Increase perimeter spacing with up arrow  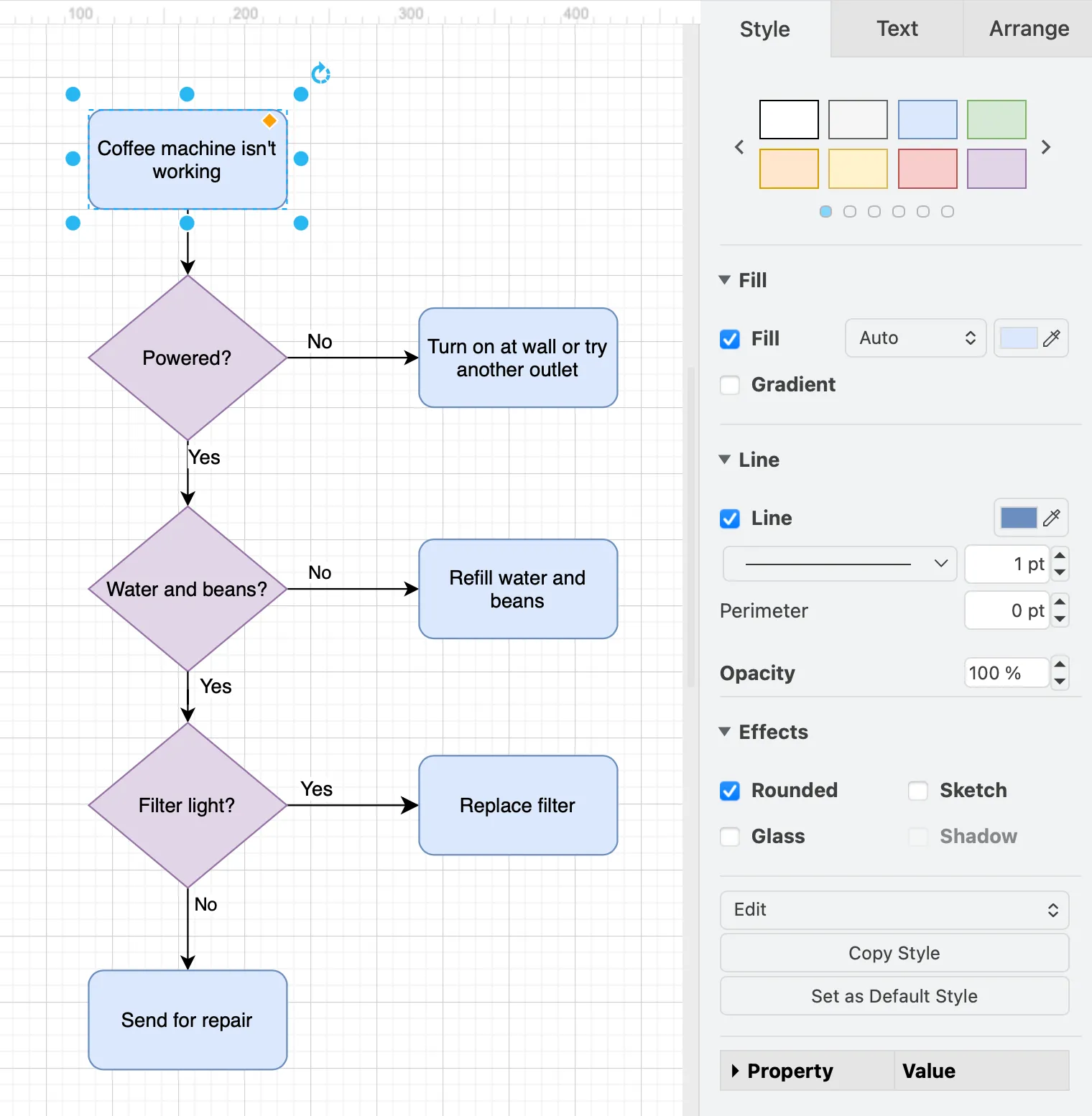click(x=1060, y=602)
